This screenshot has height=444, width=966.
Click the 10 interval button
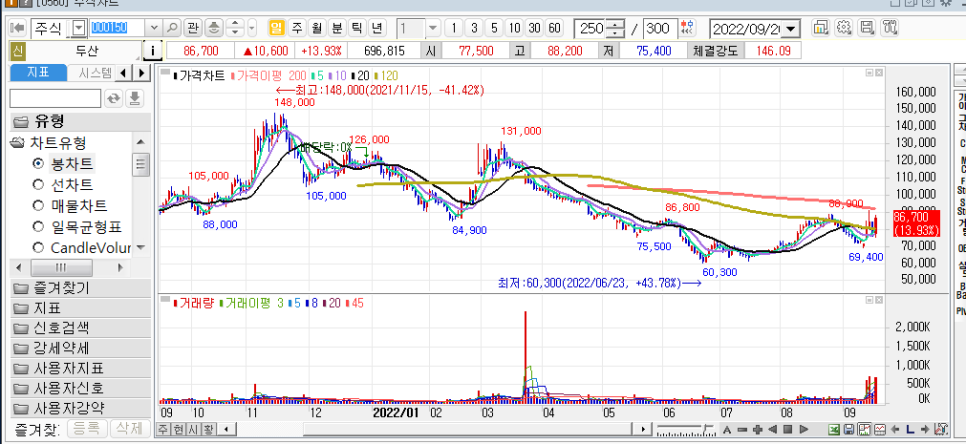click(515, 28)
